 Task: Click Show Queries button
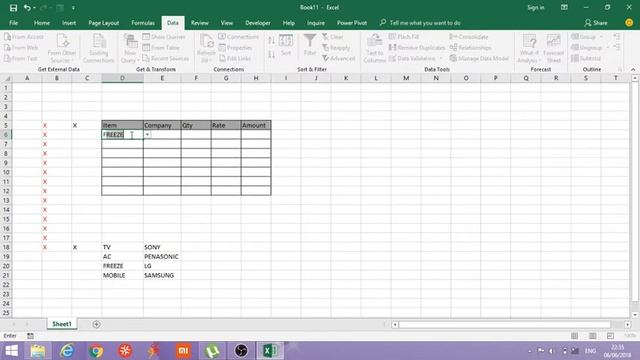[x=164, y=37]
